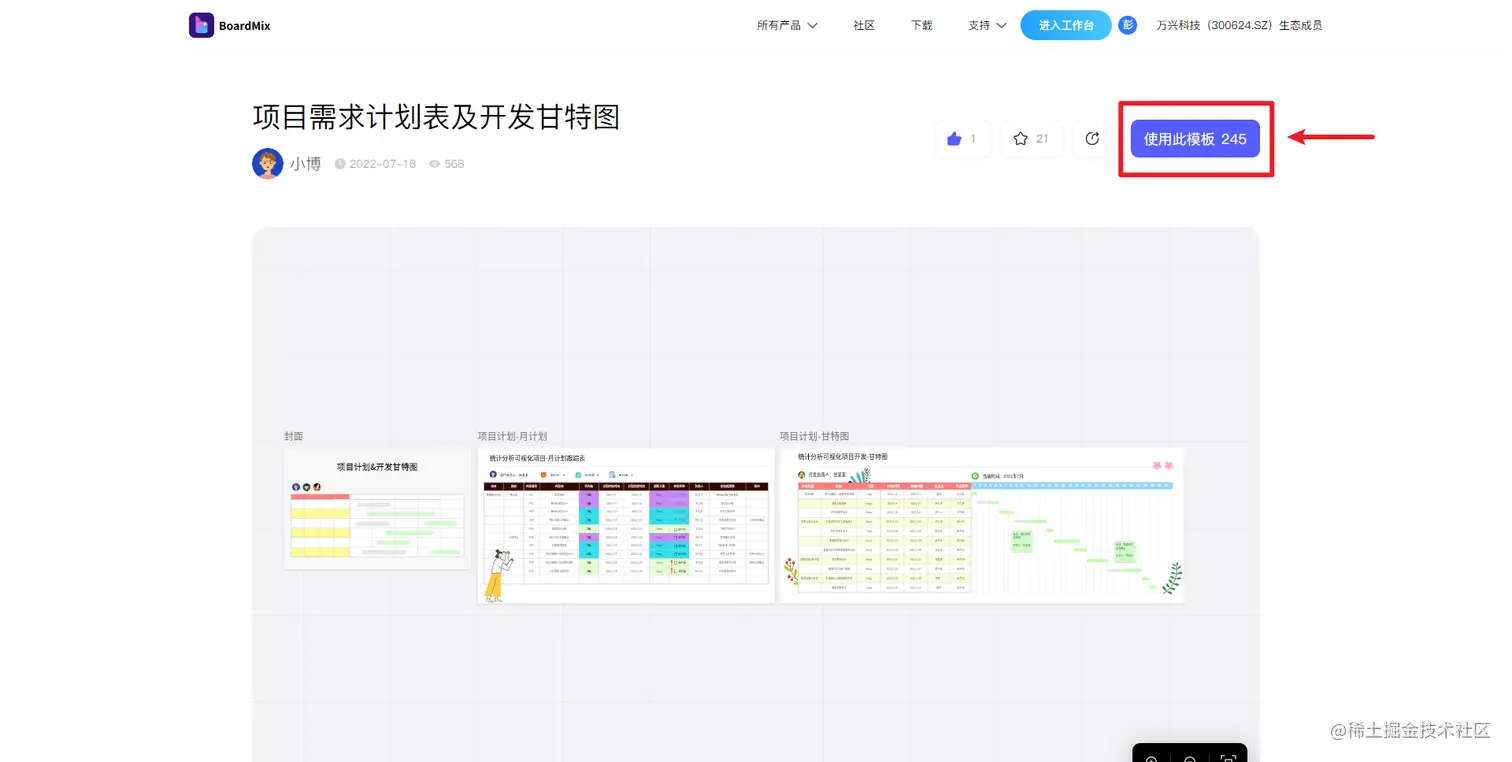The image size is (1512, 762).
Task: Open the 项目计划-甘特图 chart thumbnail
Action: 982,525
